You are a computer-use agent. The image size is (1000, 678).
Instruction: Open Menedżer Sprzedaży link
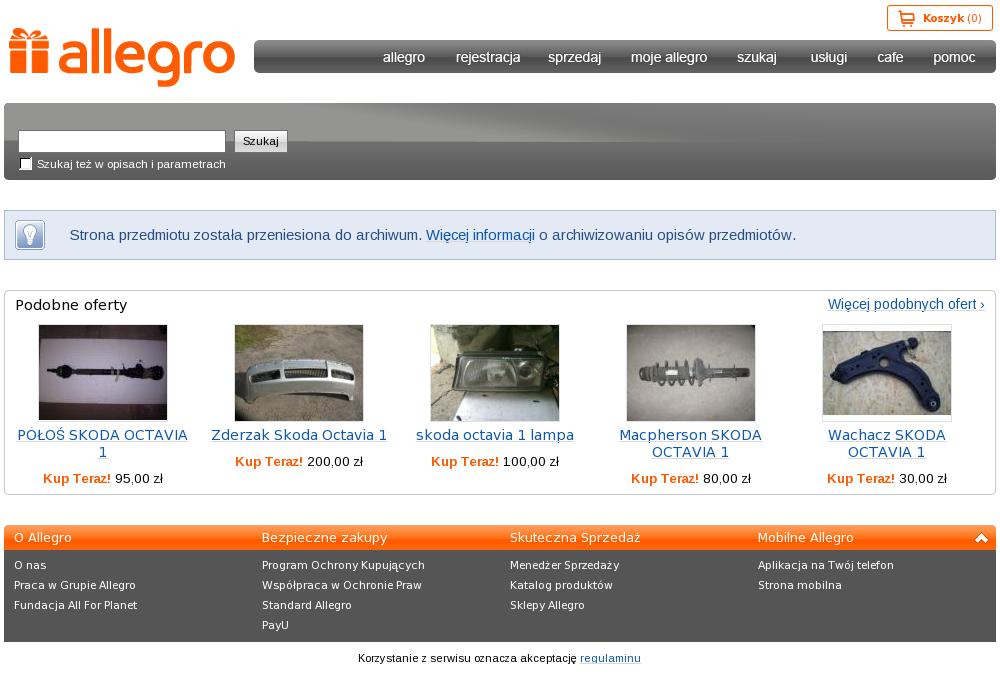pyautogui.click(x=564, y=565)
